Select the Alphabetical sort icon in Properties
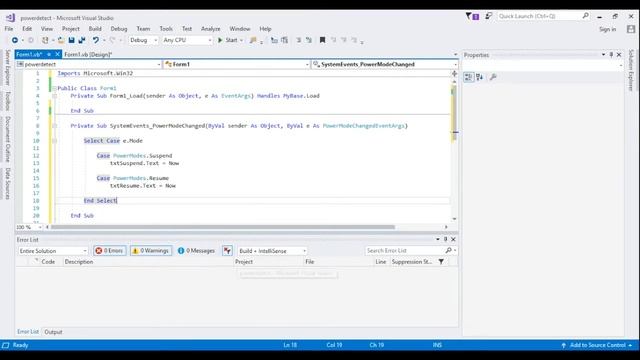640x360 pixels. pyautogui.click(x=480, y=77)
